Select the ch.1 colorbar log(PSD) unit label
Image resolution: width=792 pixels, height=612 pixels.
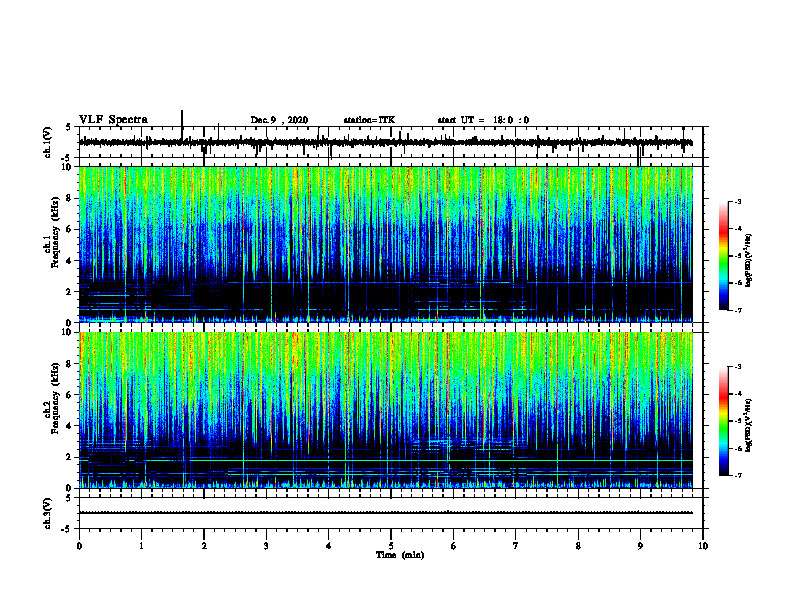(749, 261)
